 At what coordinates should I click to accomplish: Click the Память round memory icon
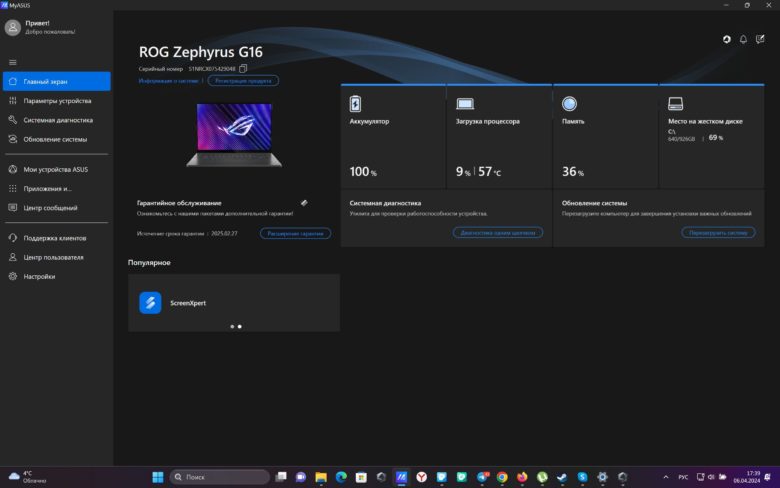tap(569, 103)
